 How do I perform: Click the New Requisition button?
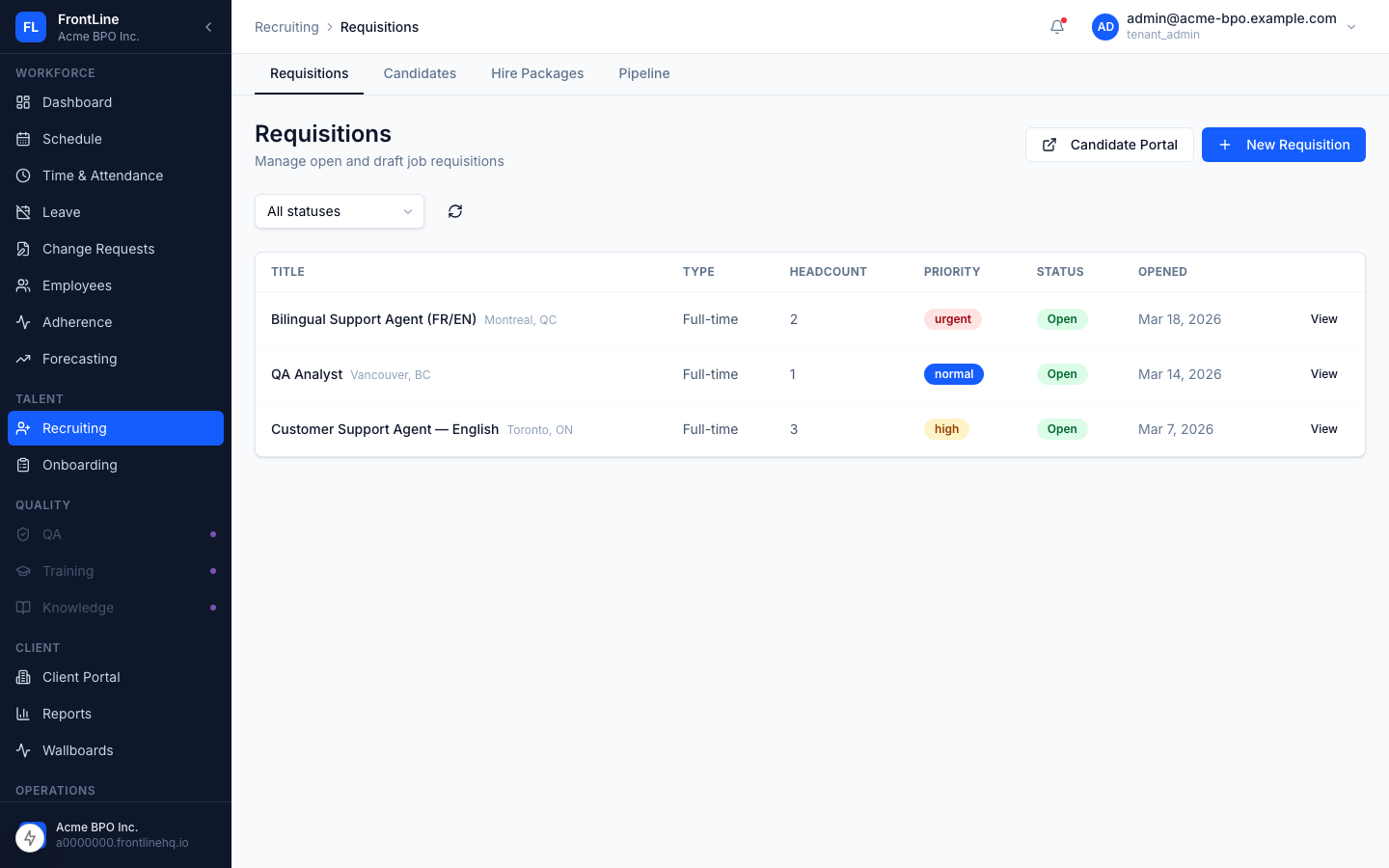1283,145
